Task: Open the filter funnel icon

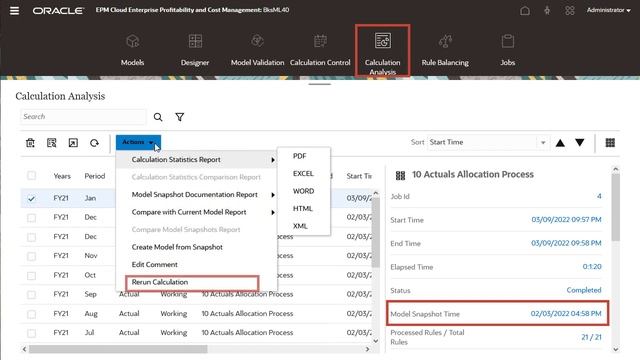Action: [180, 117]
